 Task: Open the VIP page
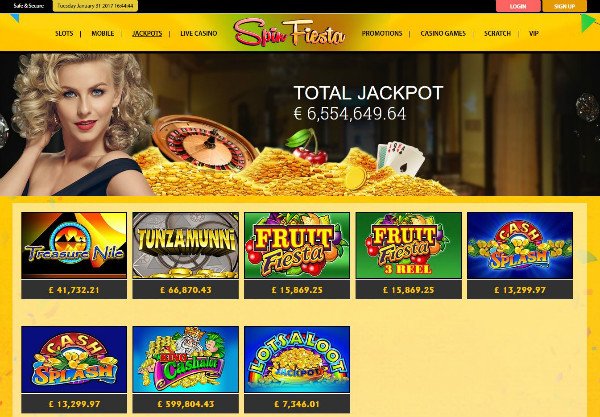pyautogui.click(x=534, y=34)
